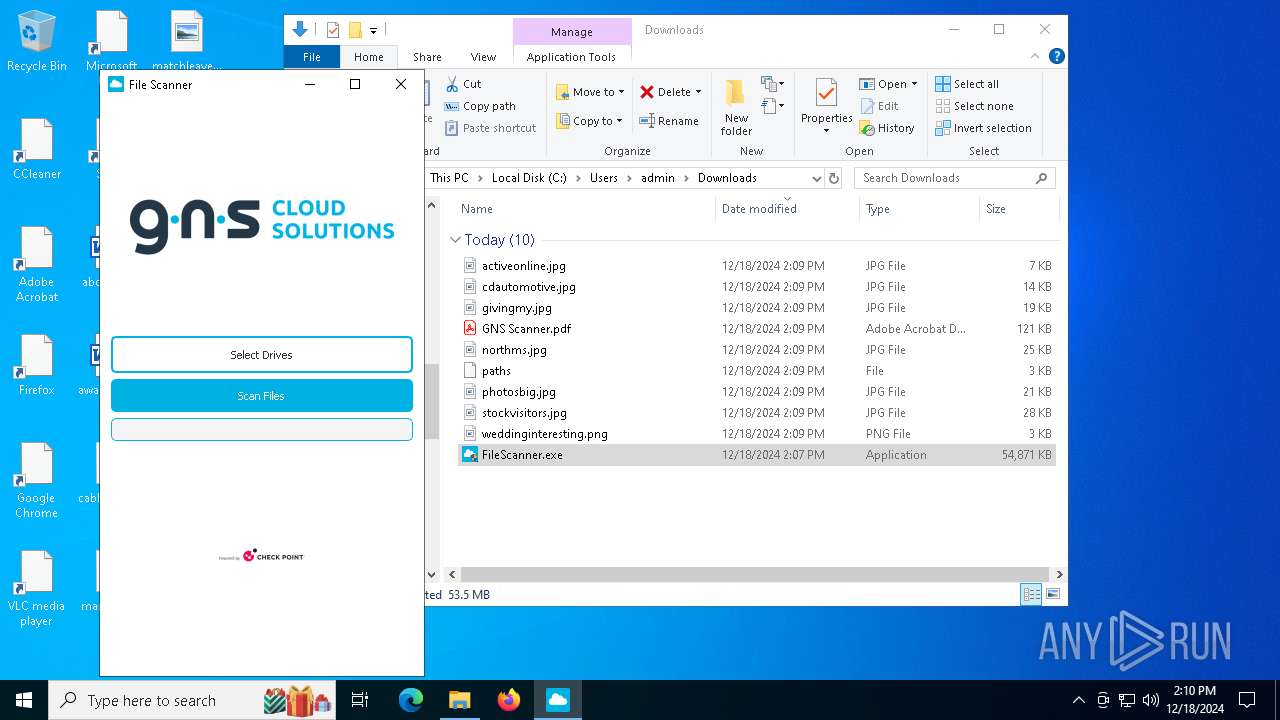The width and height of the screenshot is (1280, 720).
Task: Click the file list horizontal scrollbar
Action: (755, 575)
